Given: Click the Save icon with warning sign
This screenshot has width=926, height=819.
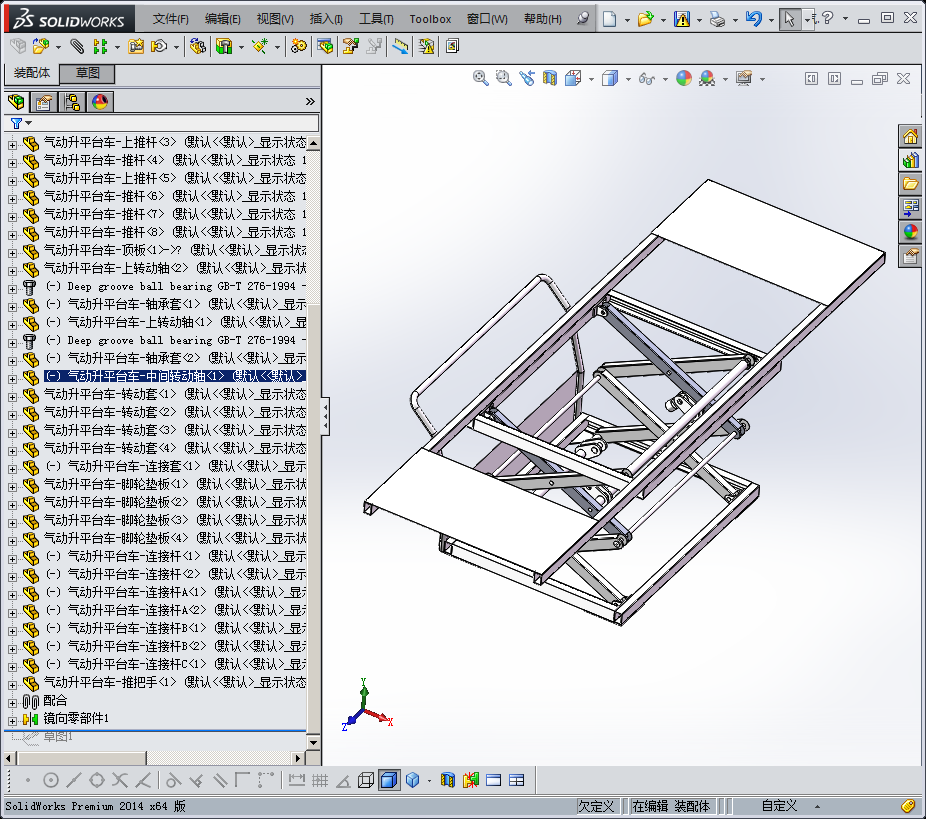Looking at the screenshot, I should coord(682,19).
